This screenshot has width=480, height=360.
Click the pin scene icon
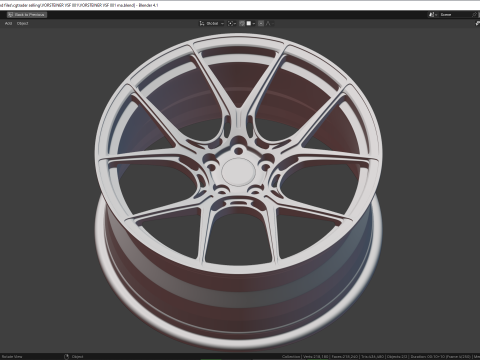[x=475, y=15]
